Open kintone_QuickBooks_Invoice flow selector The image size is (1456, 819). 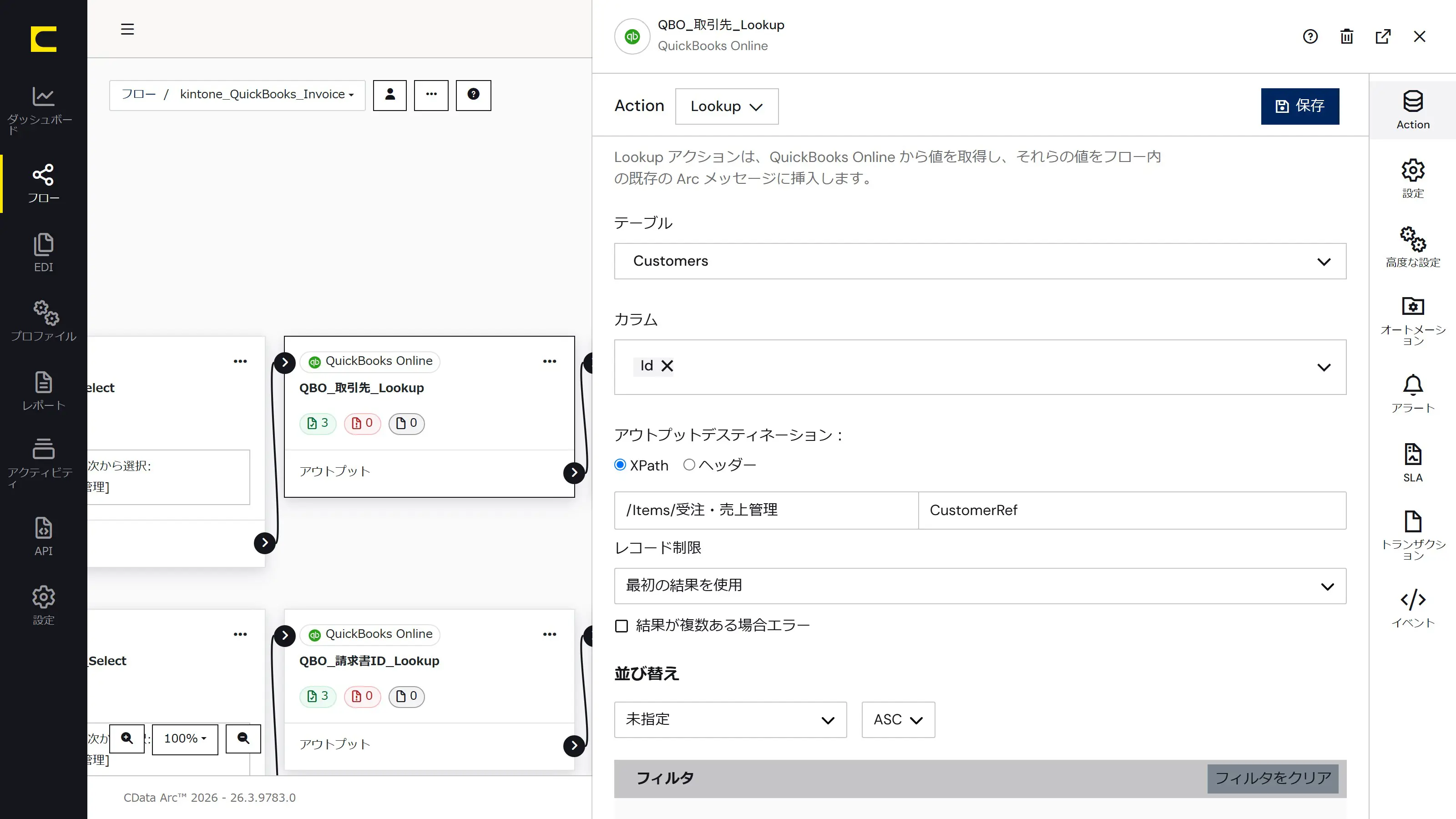coord(267,94)
